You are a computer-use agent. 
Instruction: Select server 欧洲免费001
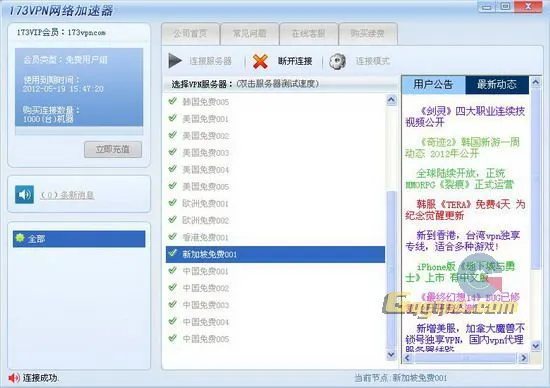[275, 203]
